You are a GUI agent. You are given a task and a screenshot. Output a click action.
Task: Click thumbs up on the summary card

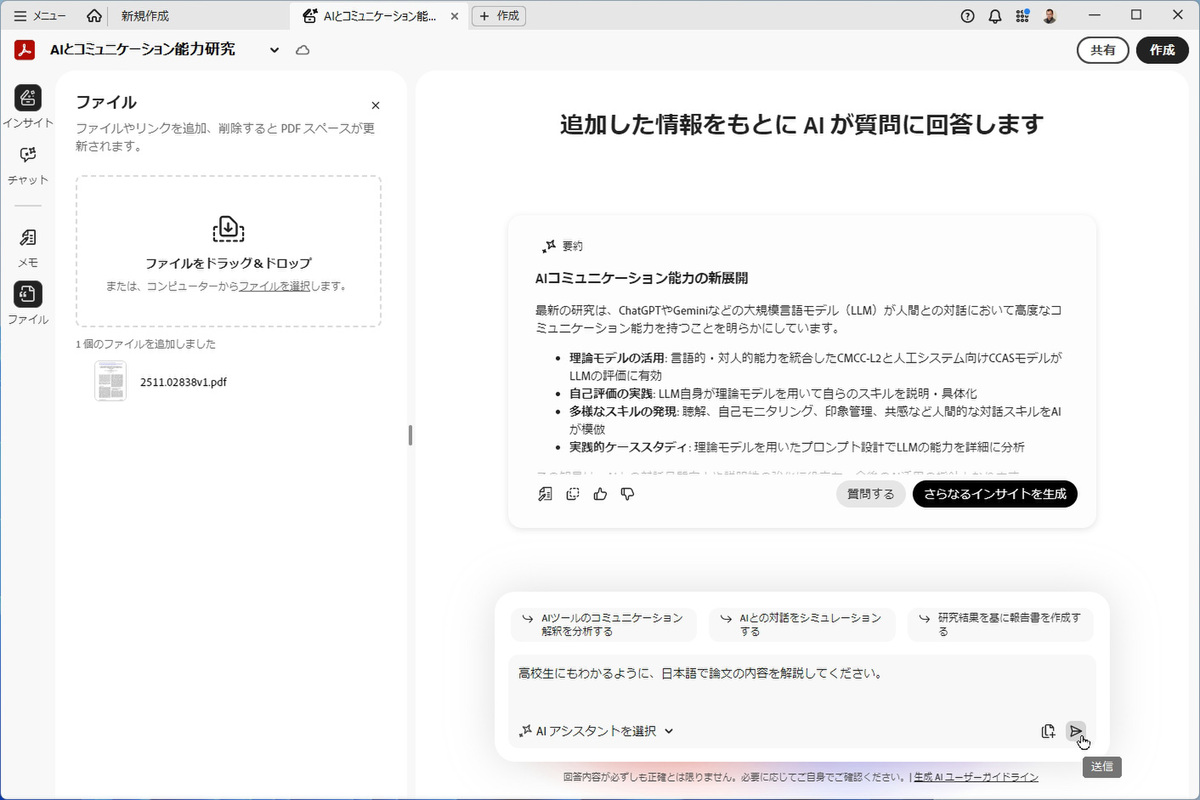tap(600, 494)
